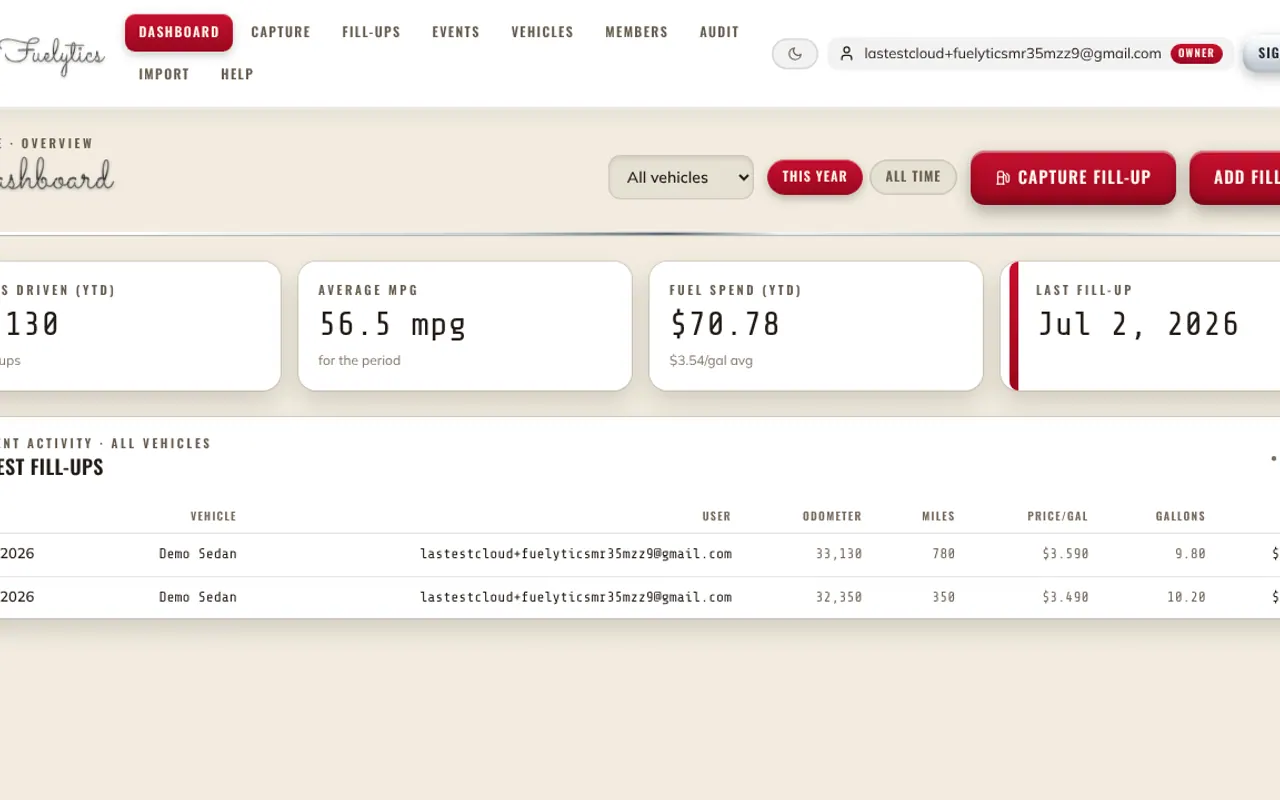
Task: Open the Dashboard tab
Action: point(179,32)
